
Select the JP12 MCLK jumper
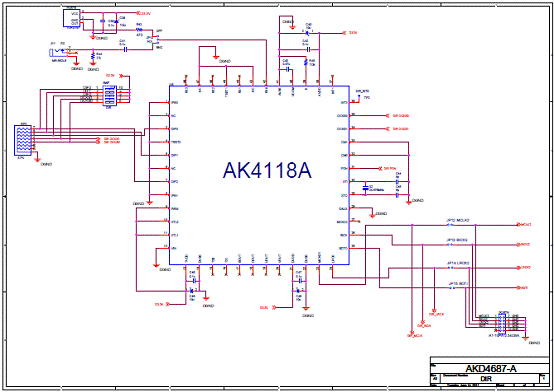point(450,224)
